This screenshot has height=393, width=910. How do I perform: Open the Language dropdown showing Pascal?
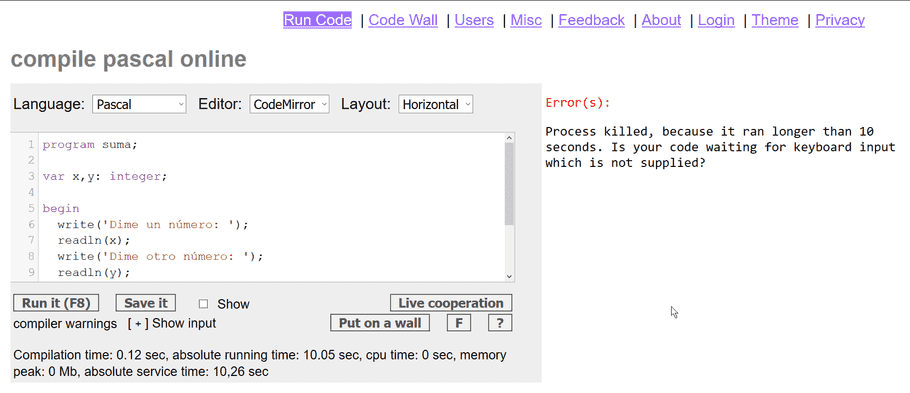click(x=139, y=104)
